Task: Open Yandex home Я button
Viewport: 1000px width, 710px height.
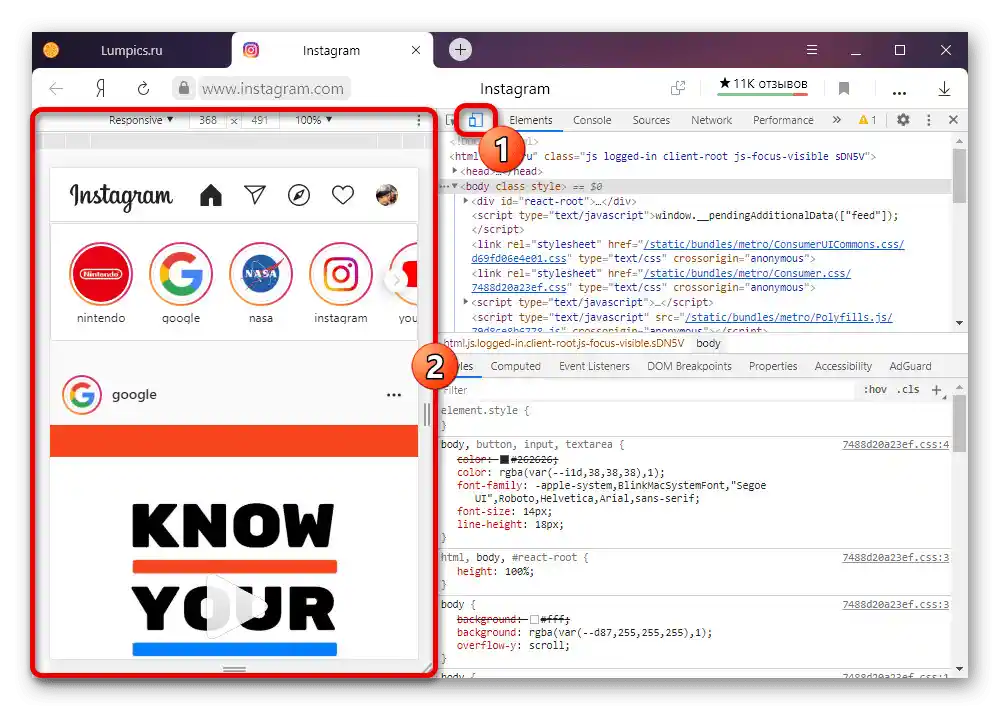Action: pyautogui.click(x=101, y=88)
